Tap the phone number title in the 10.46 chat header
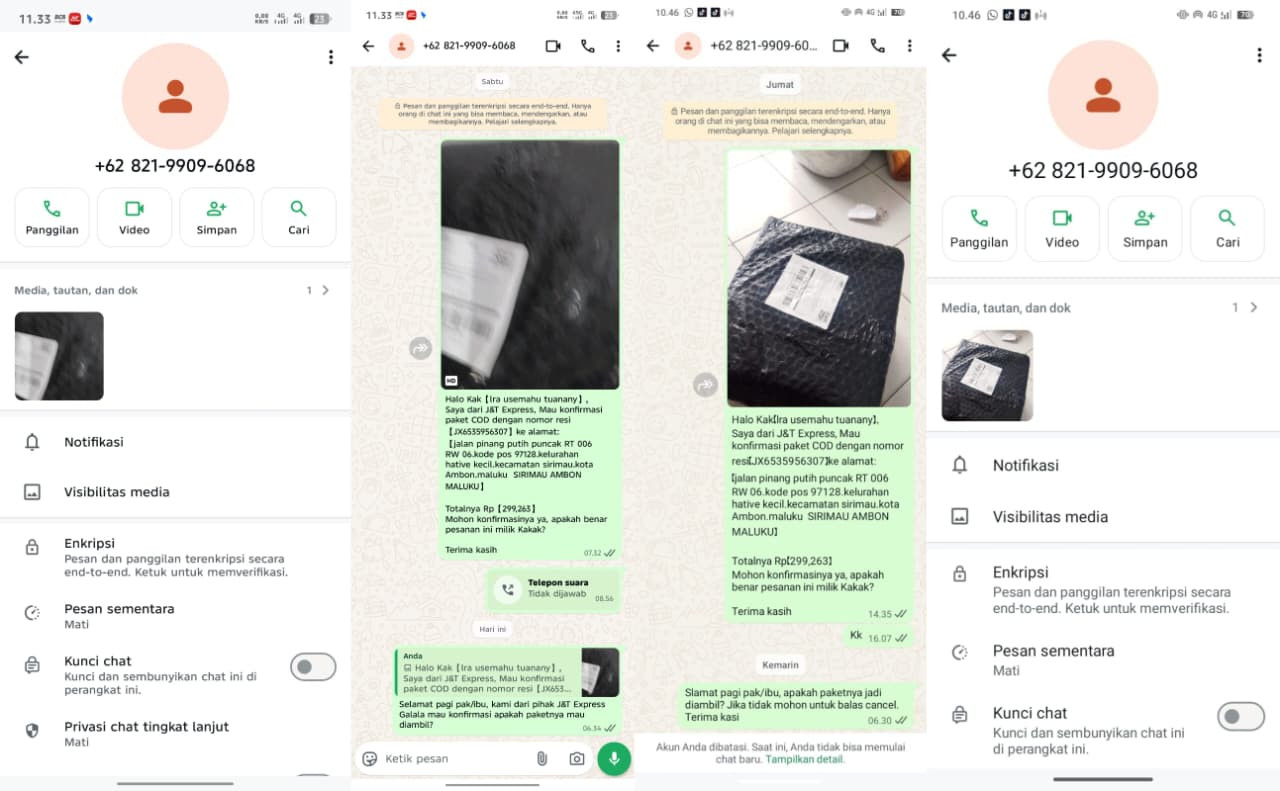This screenshot has height=791, width=1280. coord(764,46)
